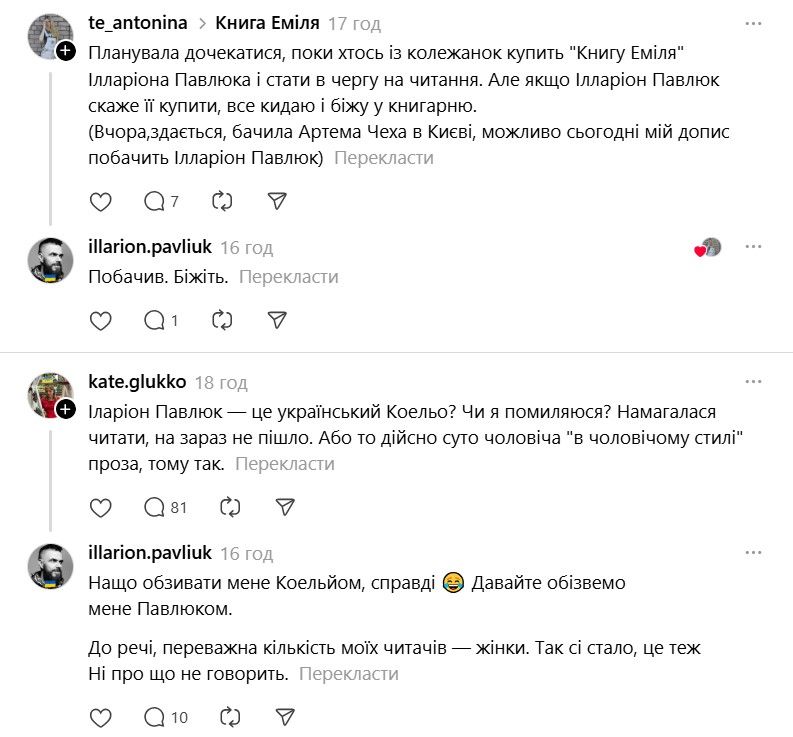Open the 81 replies on kate.glukko's post

click(x=165, y=507)
